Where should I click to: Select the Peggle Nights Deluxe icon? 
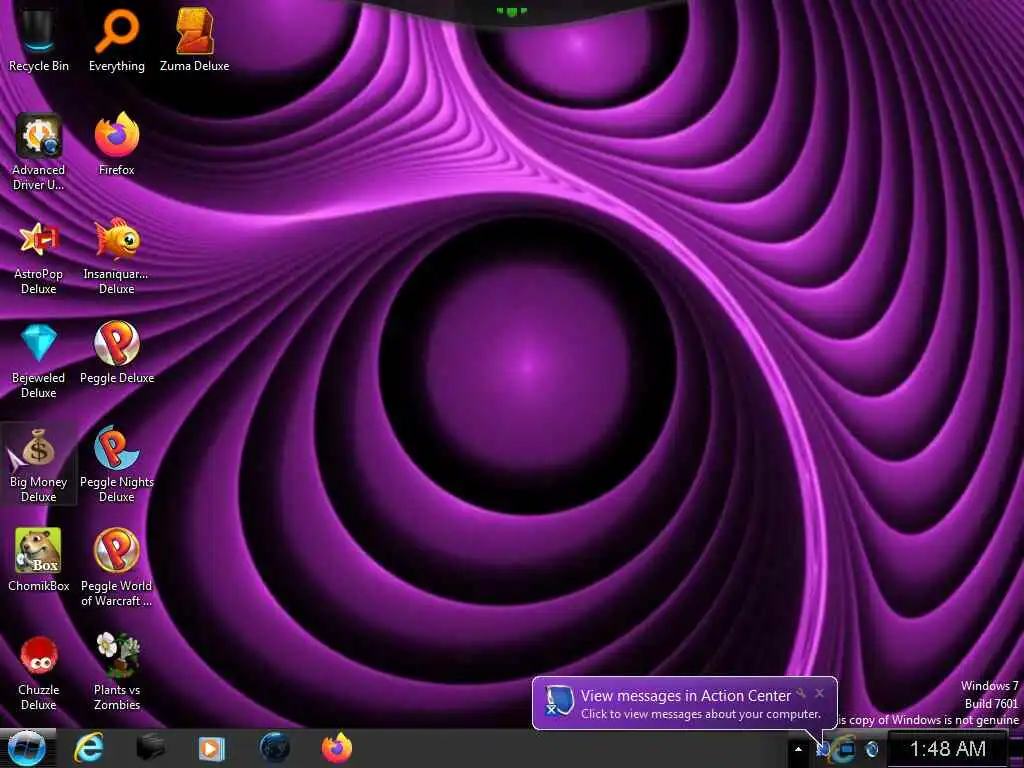click(117, 464)
